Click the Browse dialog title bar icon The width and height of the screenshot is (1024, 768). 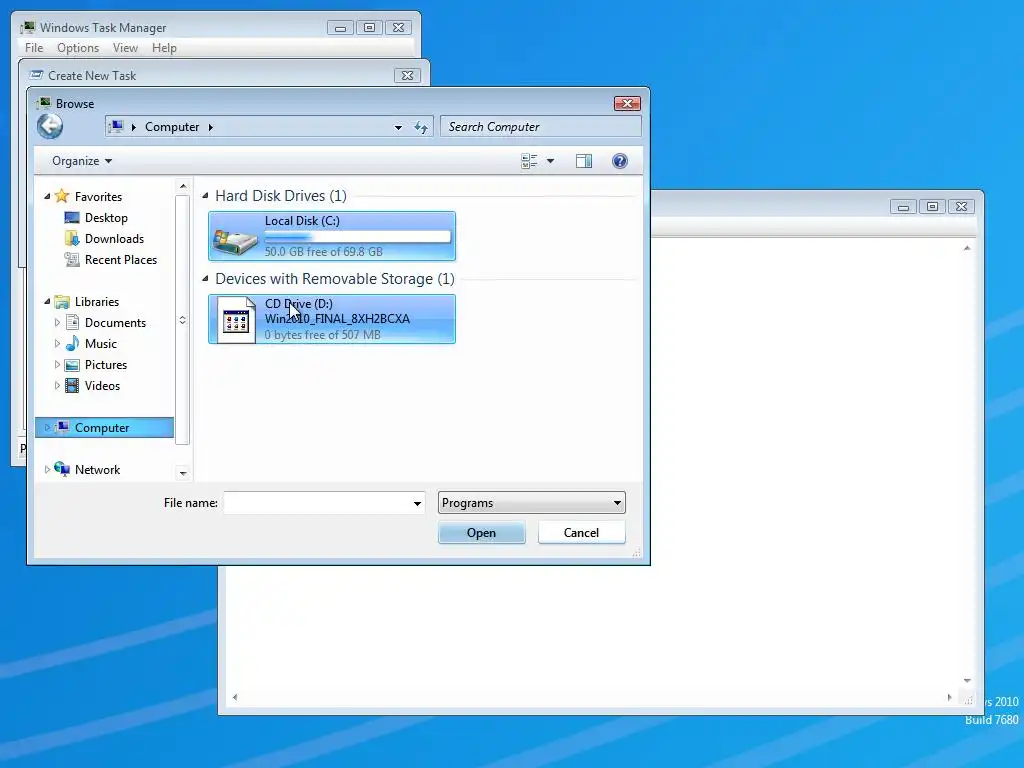[44, 103]
